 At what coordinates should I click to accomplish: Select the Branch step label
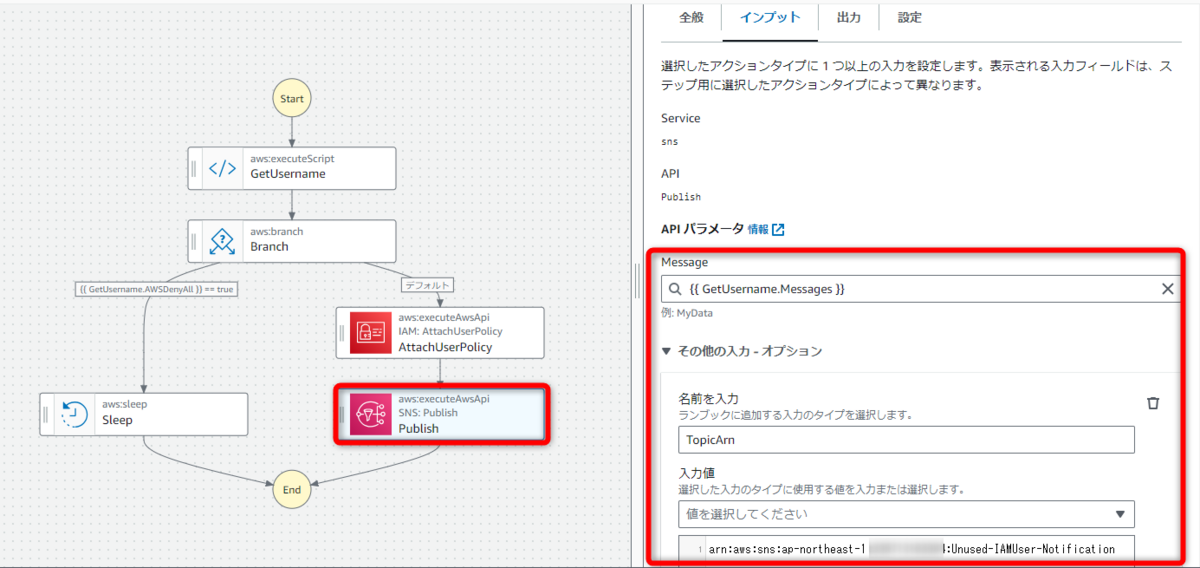269,246
